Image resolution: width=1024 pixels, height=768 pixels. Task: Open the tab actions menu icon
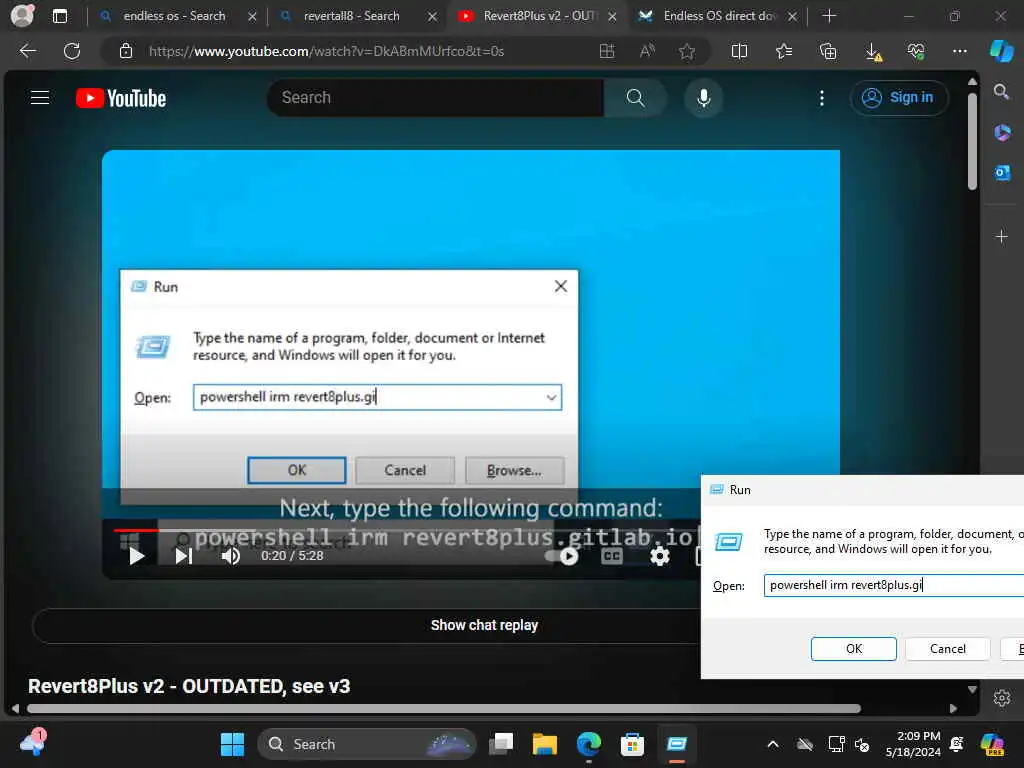59,16
